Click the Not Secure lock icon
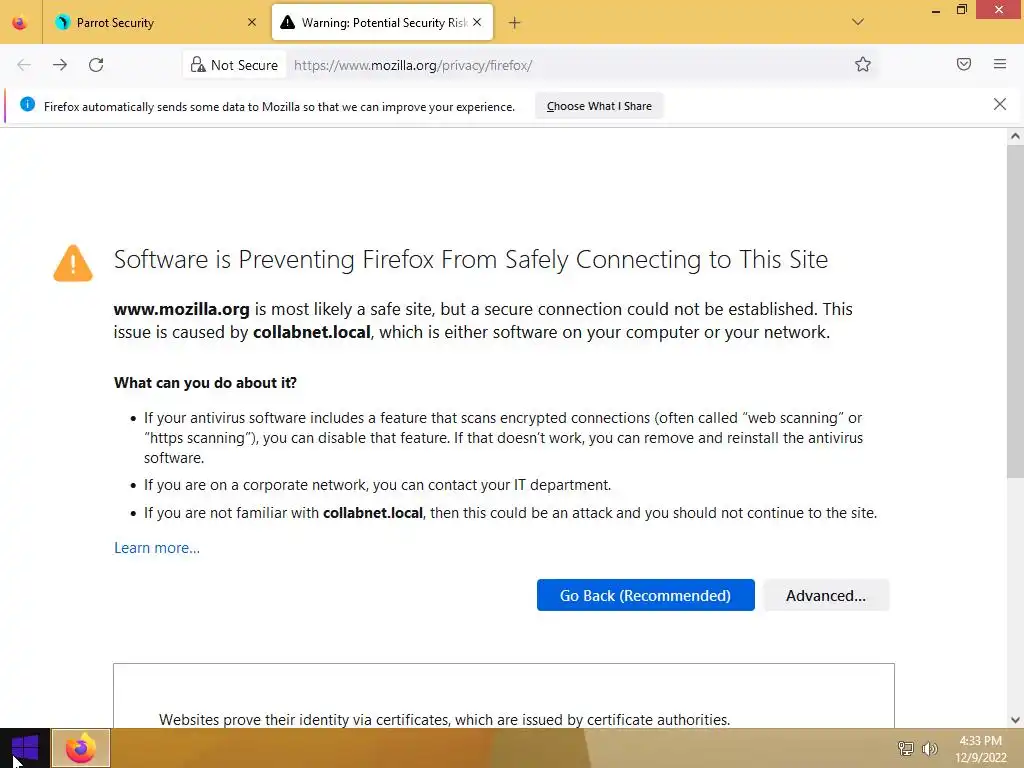1024x768 pixels. pos(198,65)
